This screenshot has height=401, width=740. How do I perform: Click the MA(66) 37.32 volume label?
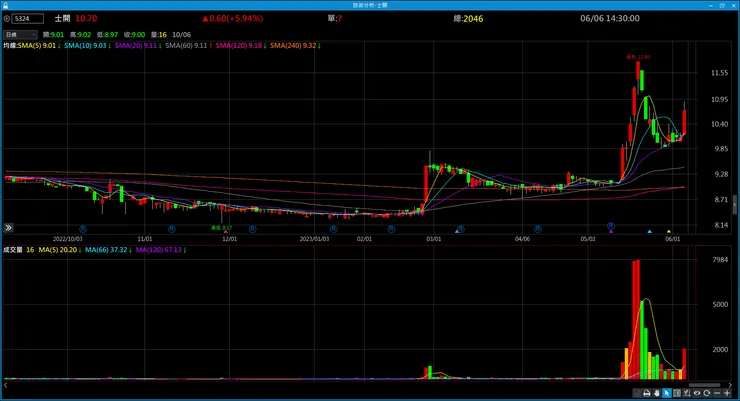pos(108,250)
